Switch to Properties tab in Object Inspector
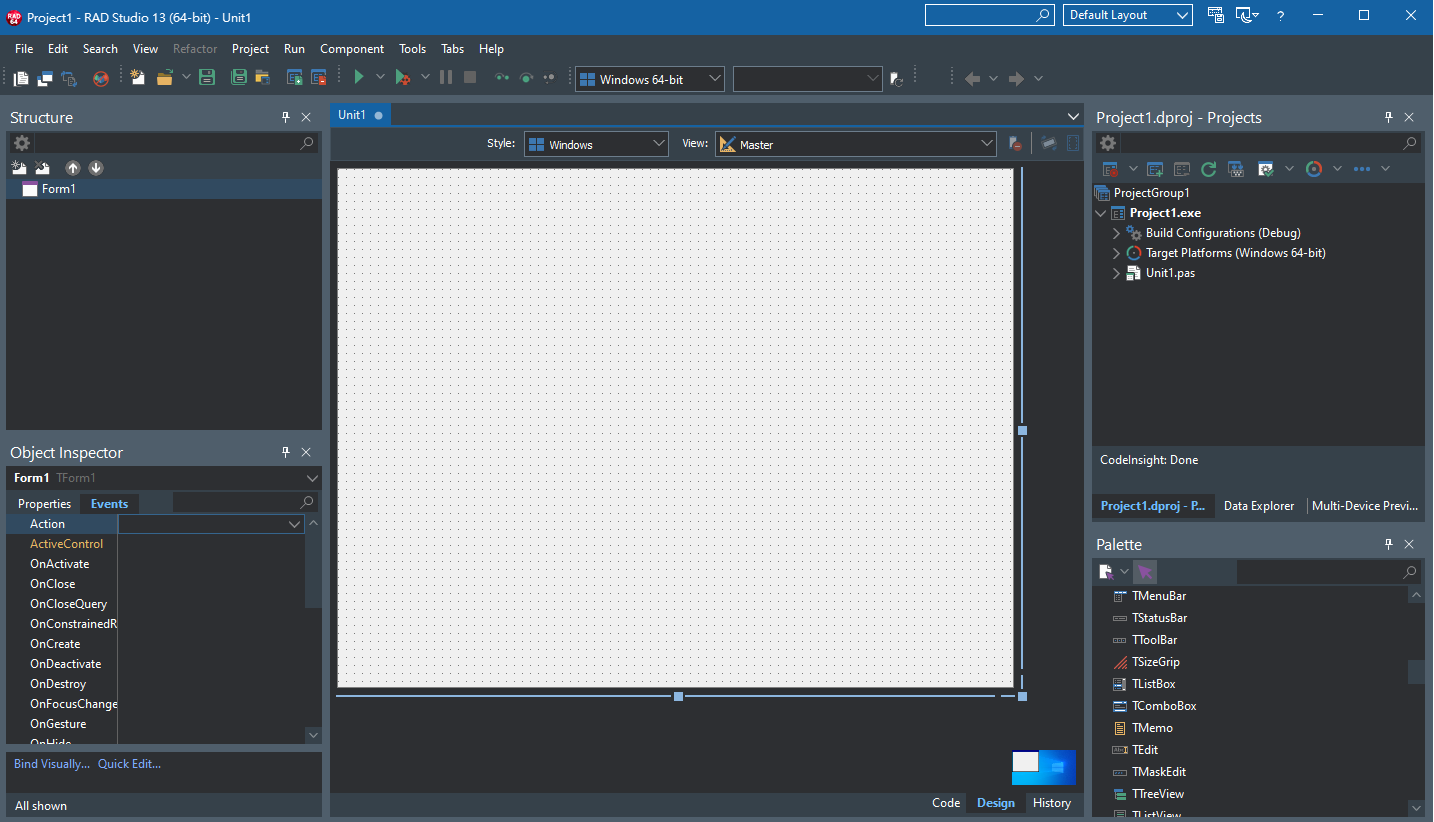 click(x=45, y=504)
